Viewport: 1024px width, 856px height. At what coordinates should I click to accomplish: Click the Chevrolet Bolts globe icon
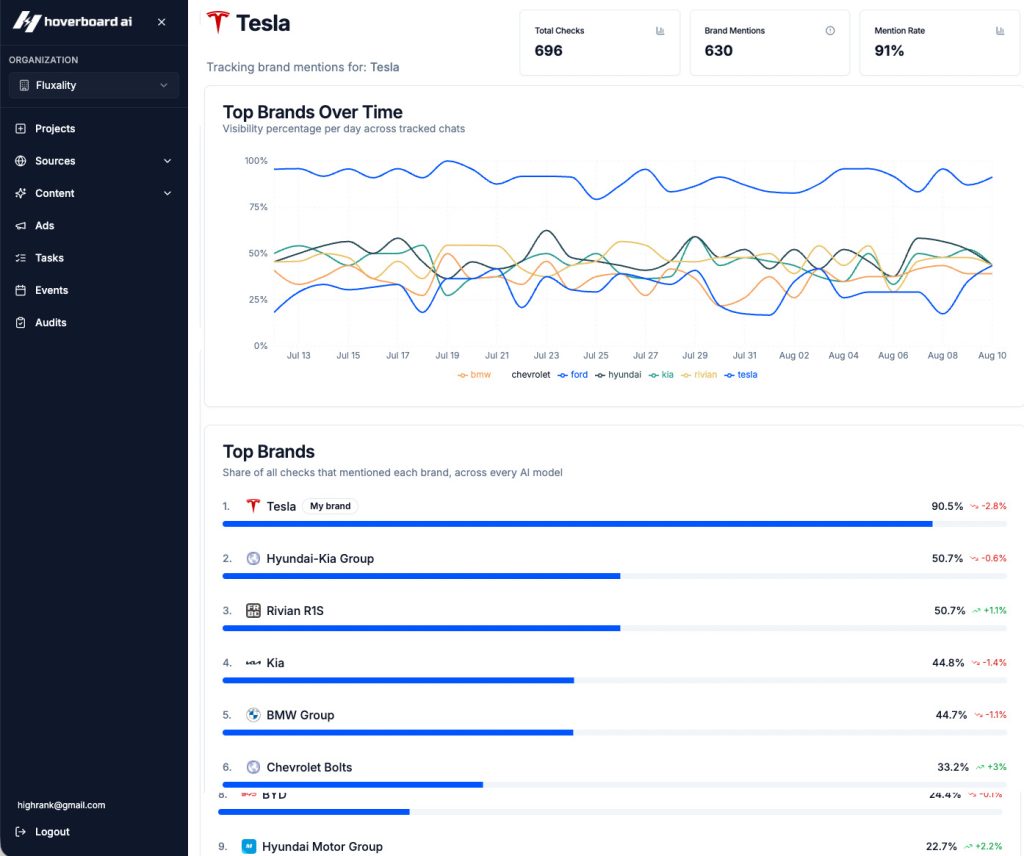tap(253, 767)
